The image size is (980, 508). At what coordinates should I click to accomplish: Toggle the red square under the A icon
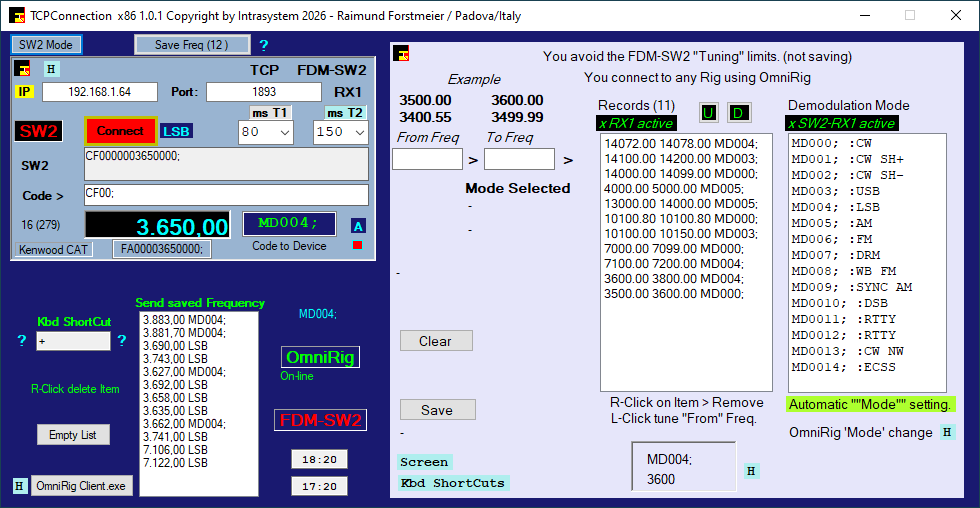click(x=358, y=245)
